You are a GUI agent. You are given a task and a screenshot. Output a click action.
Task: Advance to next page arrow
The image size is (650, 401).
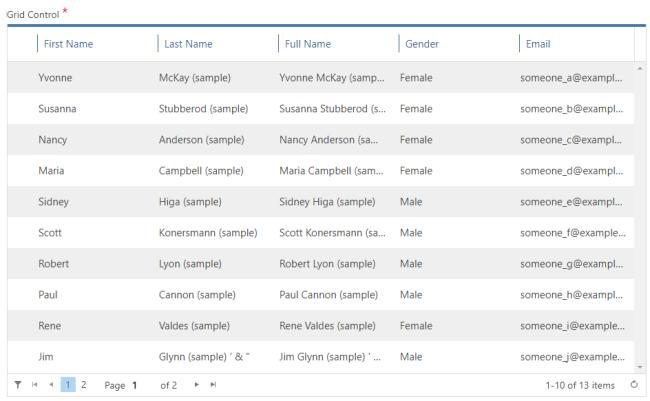pyautogui.click(x=196, y=385)
